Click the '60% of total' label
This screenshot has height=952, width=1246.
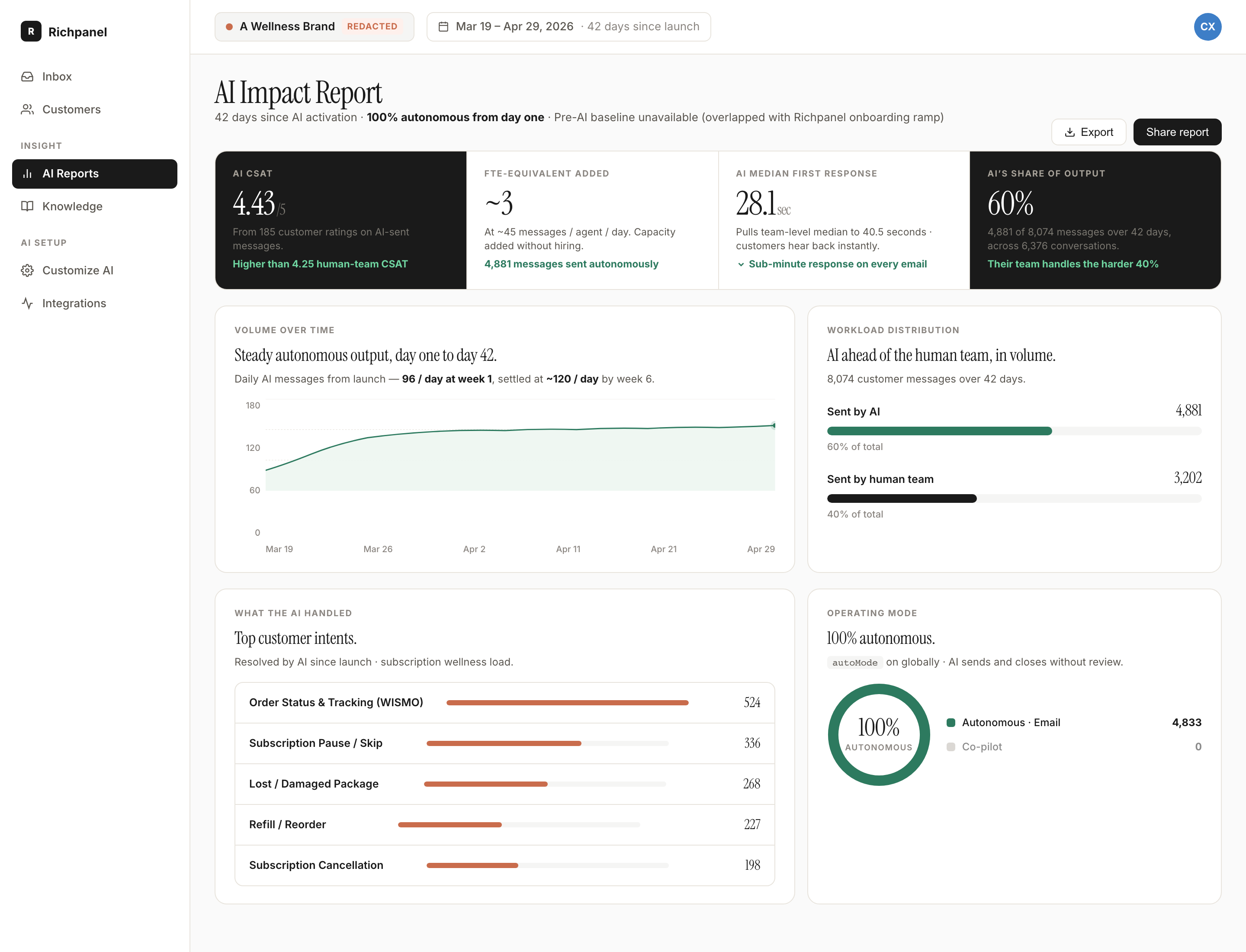tap(854, 447)
